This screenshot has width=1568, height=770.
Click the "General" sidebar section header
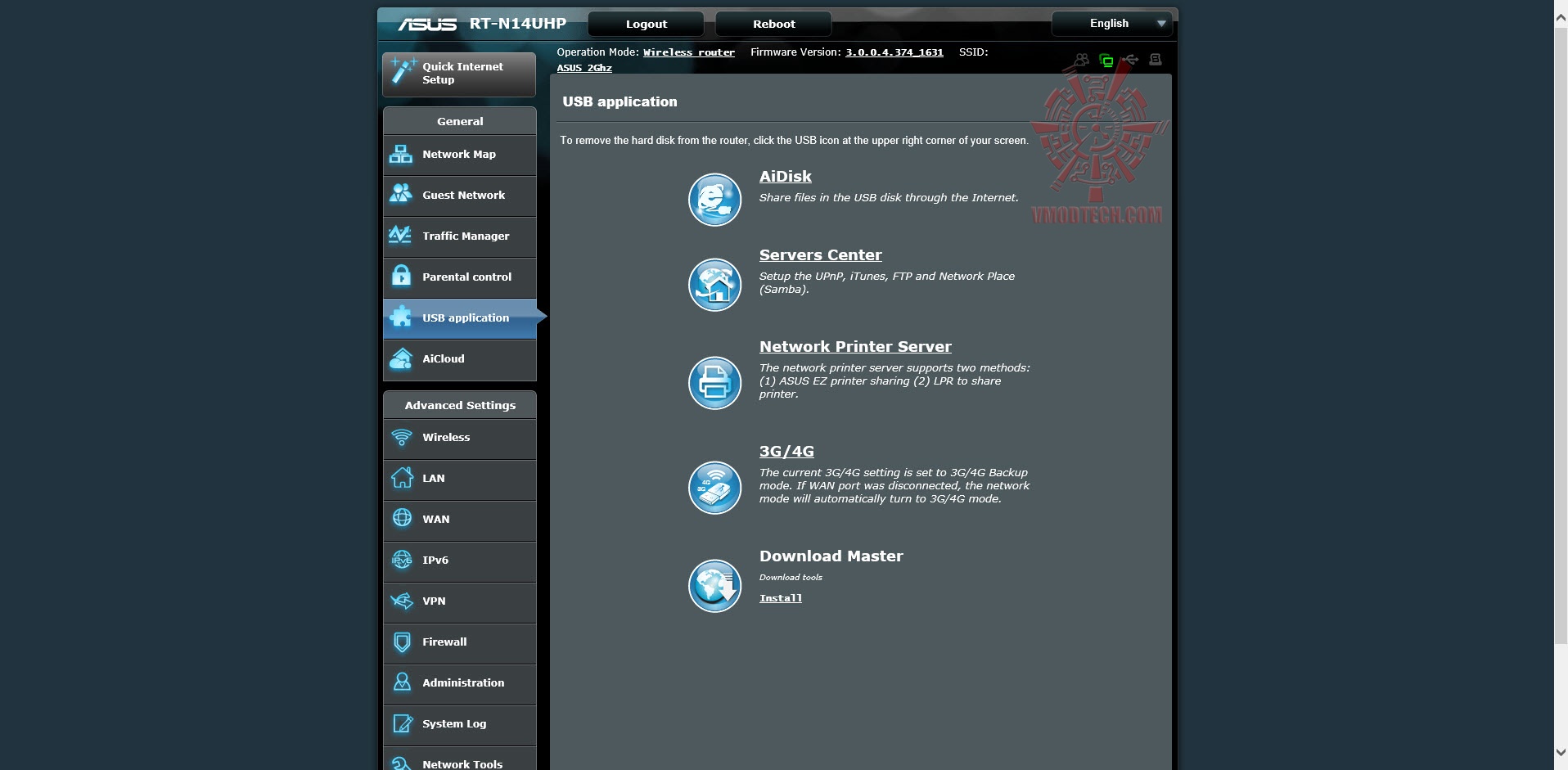(460, 121)
